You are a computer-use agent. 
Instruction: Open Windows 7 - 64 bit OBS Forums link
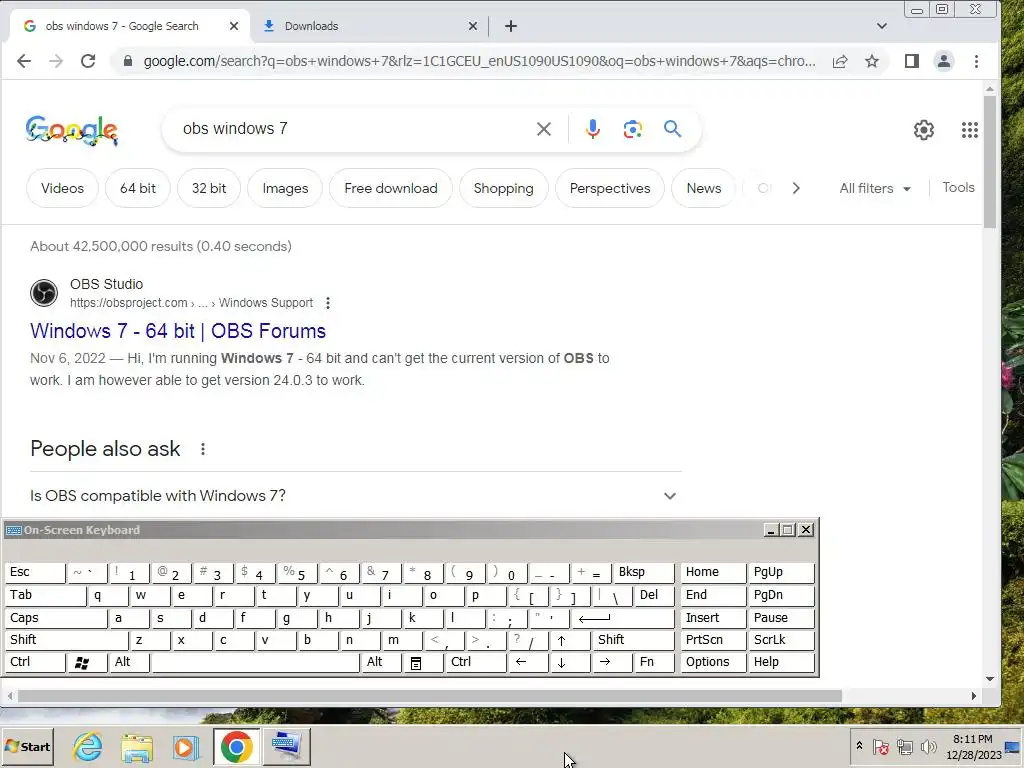pos(178,331)
